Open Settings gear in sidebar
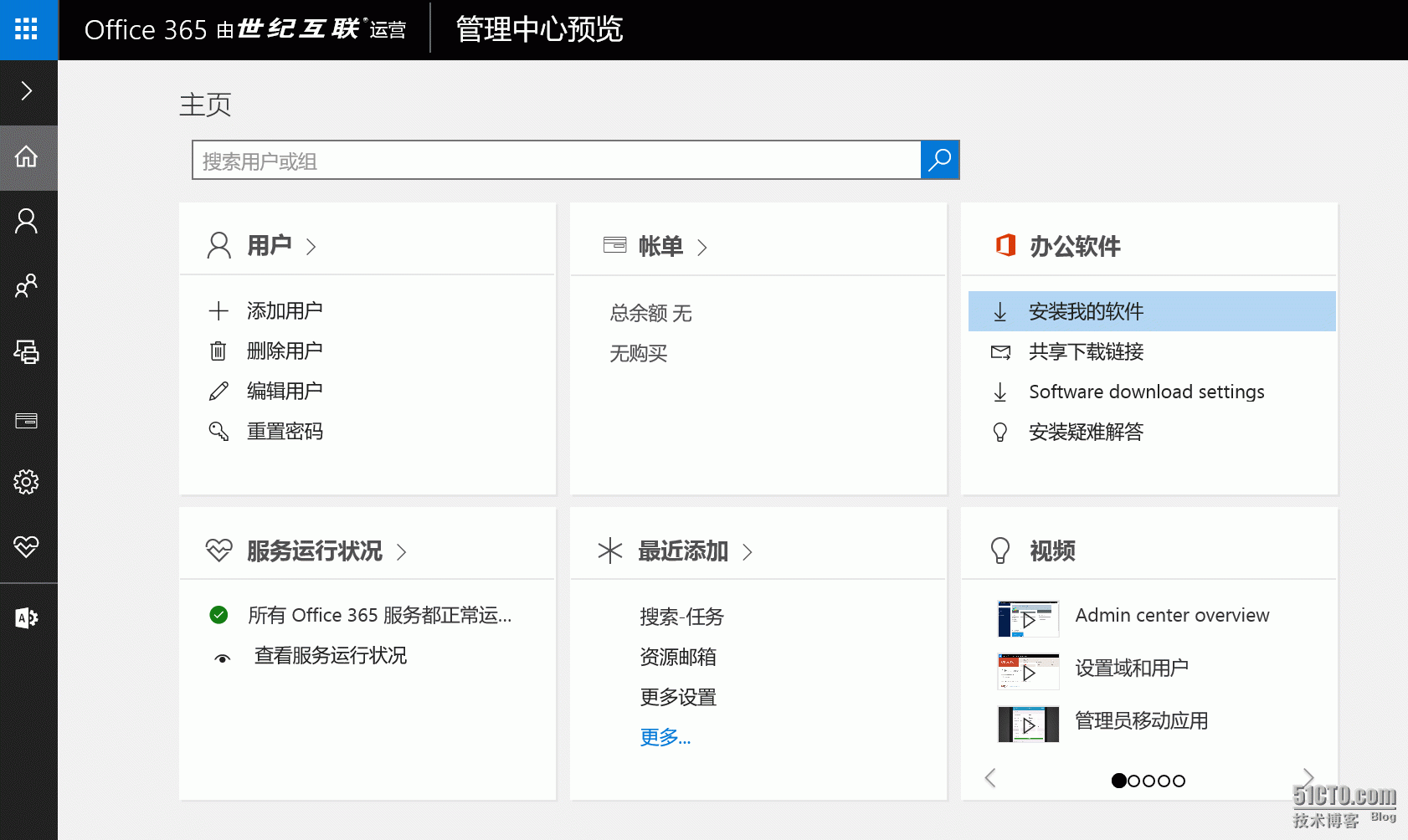This screenshot has height=840, width=1408. pos(26,482)
